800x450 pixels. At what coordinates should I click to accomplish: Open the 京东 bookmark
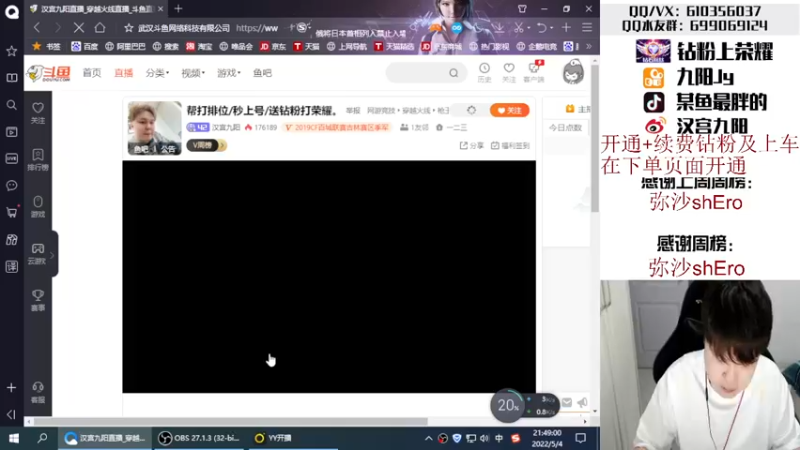tap(273, 46)
